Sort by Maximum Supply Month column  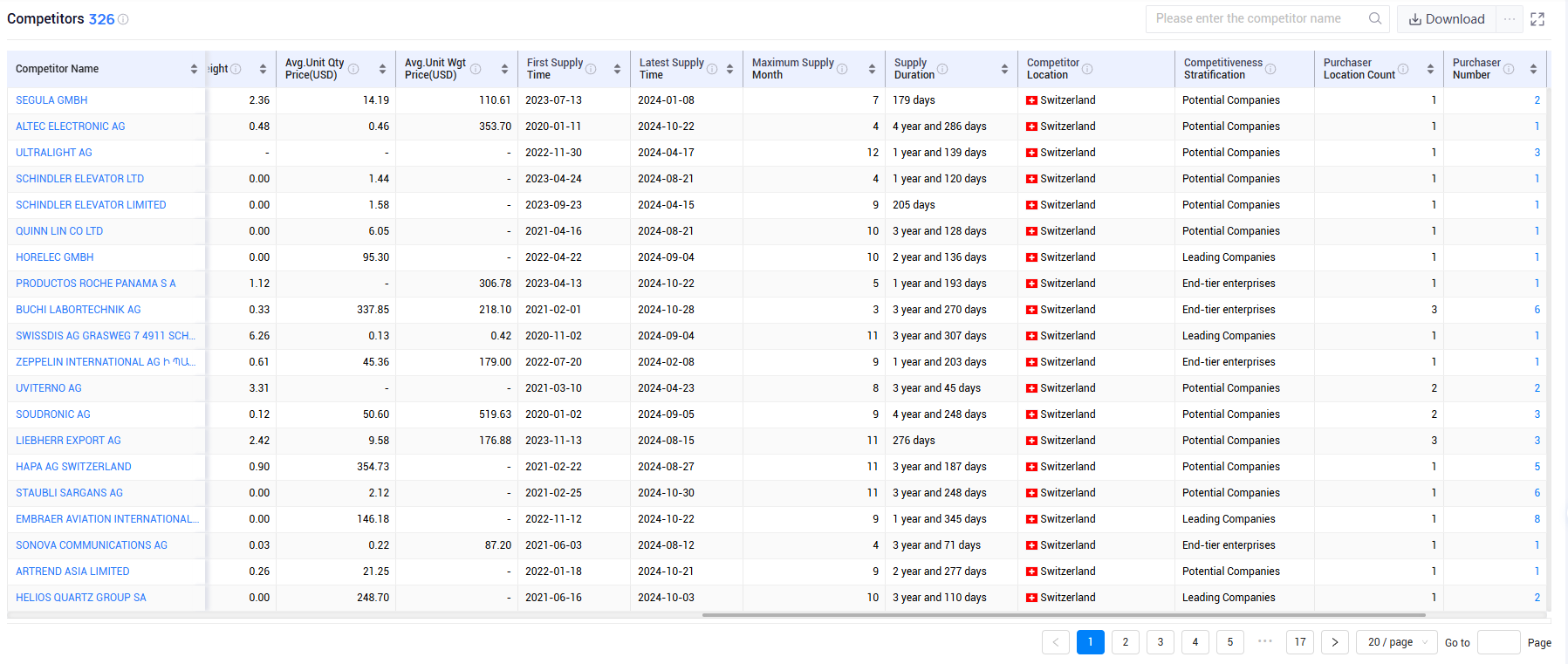tap(872, 69)
